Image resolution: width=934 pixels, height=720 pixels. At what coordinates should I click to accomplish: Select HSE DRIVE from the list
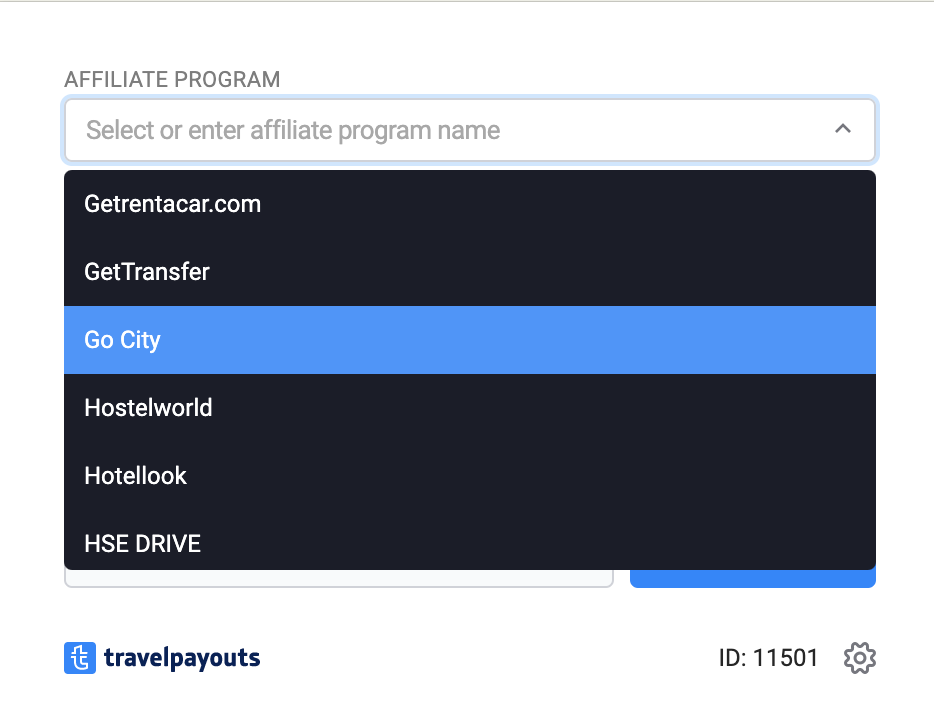click(x=470, y=542)
